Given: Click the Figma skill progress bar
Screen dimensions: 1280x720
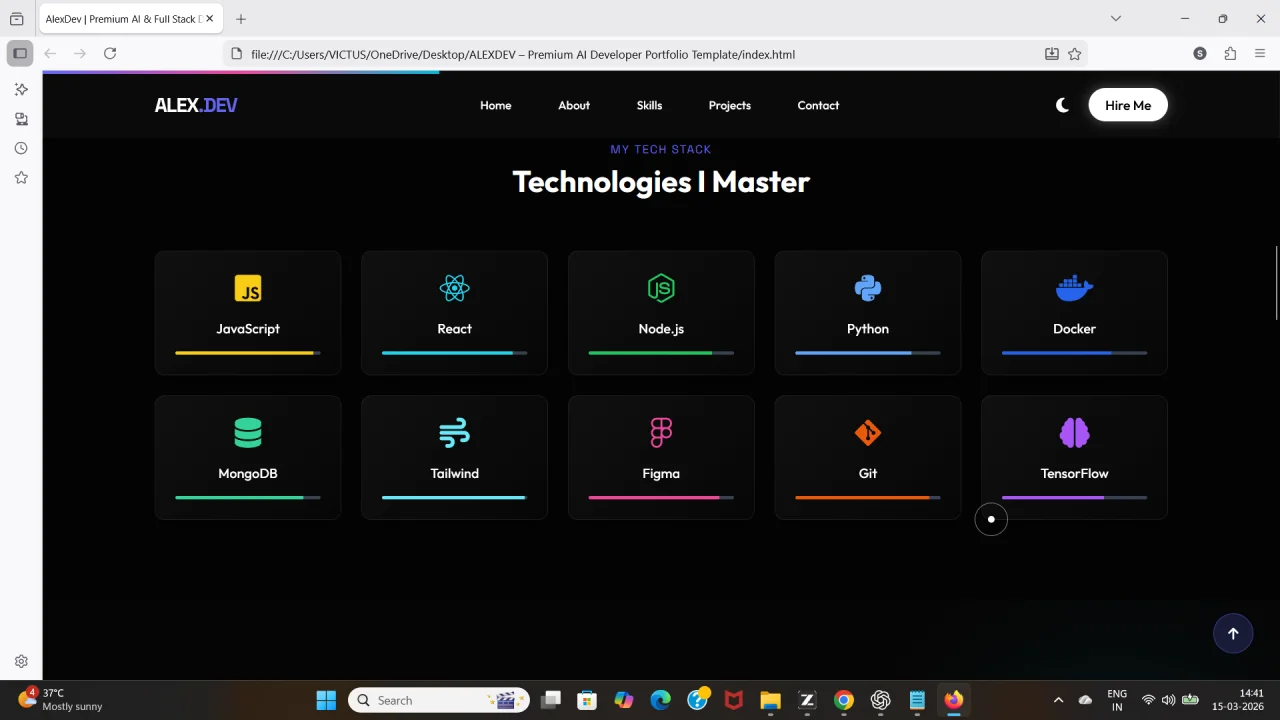Looking at the screenshot, I should point(661,497).
